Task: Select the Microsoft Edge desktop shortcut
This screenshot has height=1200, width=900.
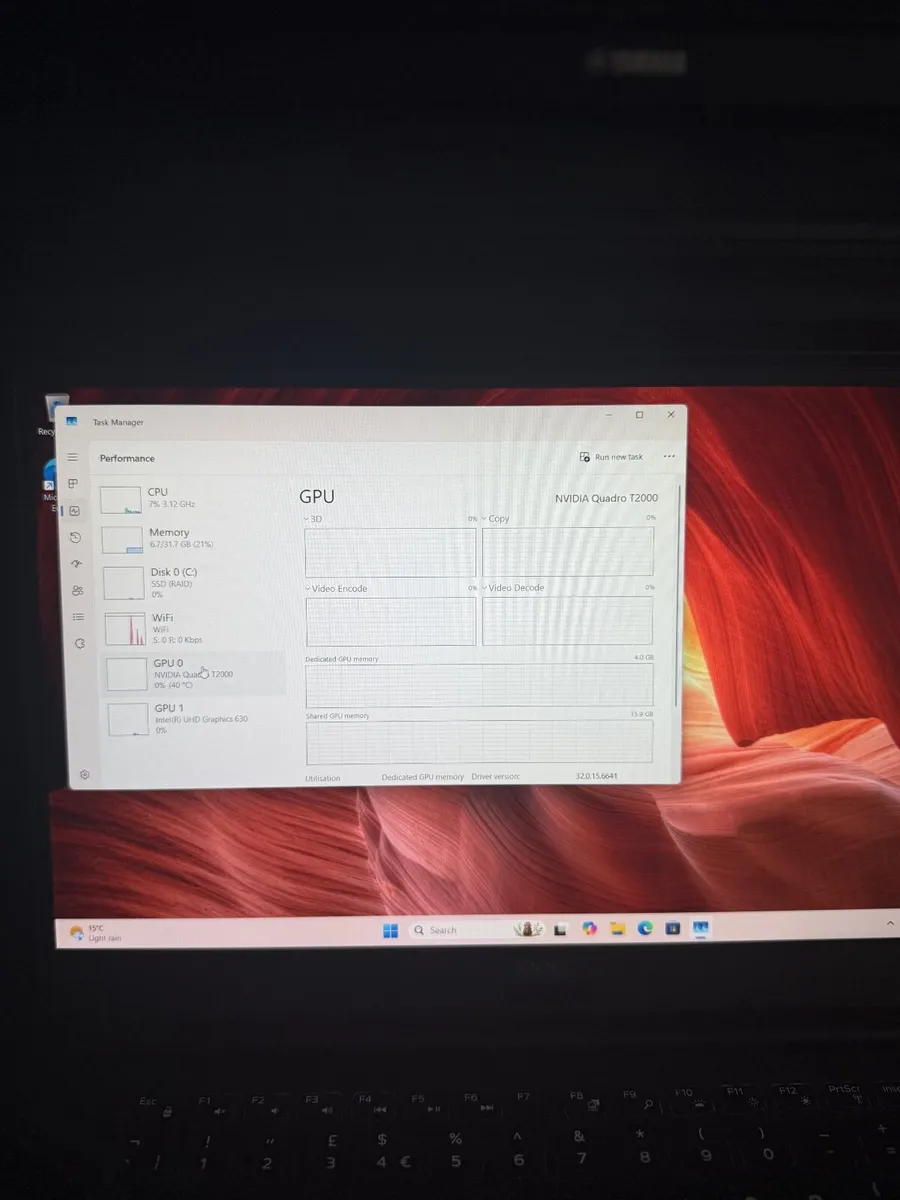Action: click(x=49, y=485)
